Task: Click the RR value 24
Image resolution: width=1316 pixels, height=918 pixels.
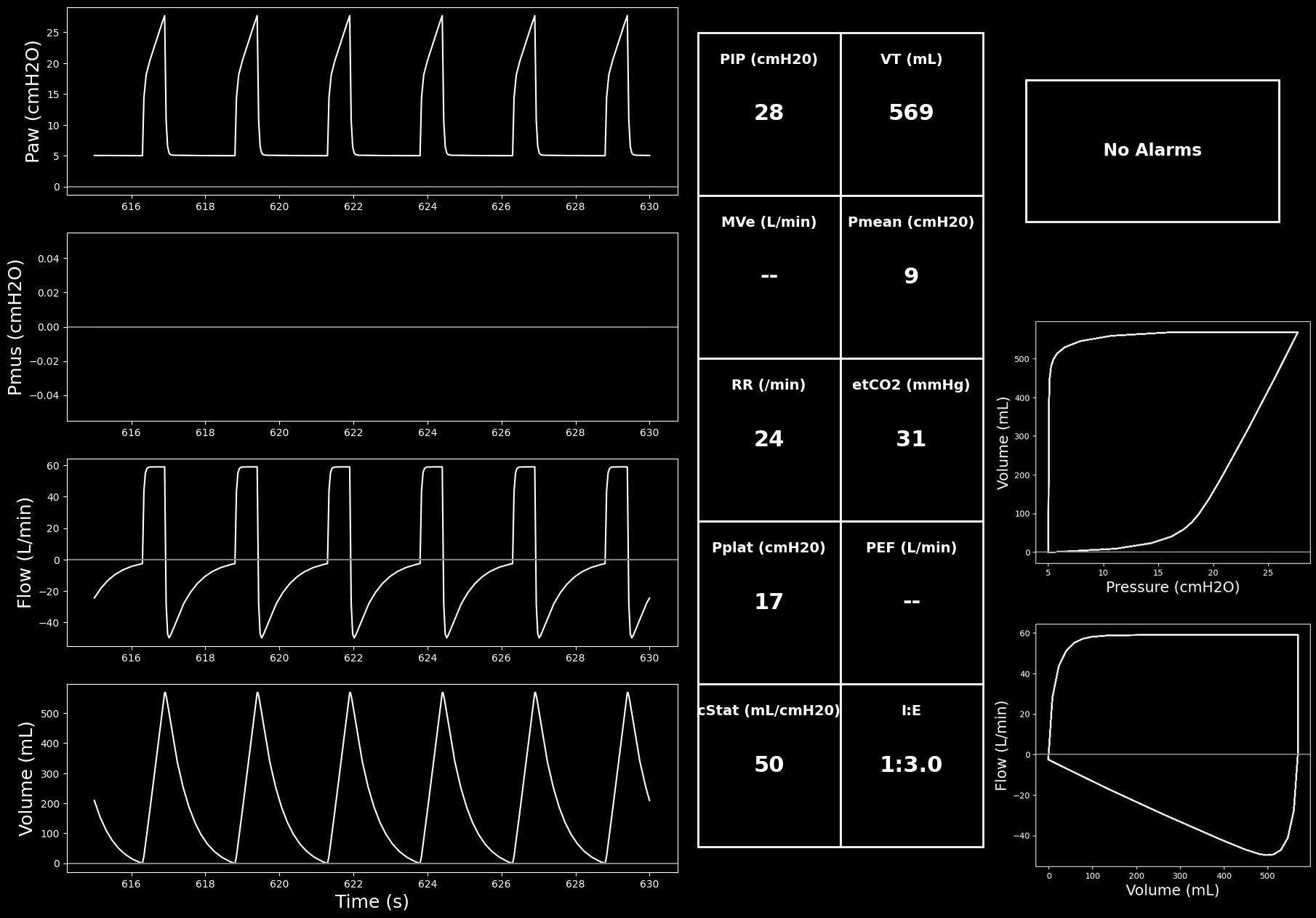Action: [x=769, y=439]
